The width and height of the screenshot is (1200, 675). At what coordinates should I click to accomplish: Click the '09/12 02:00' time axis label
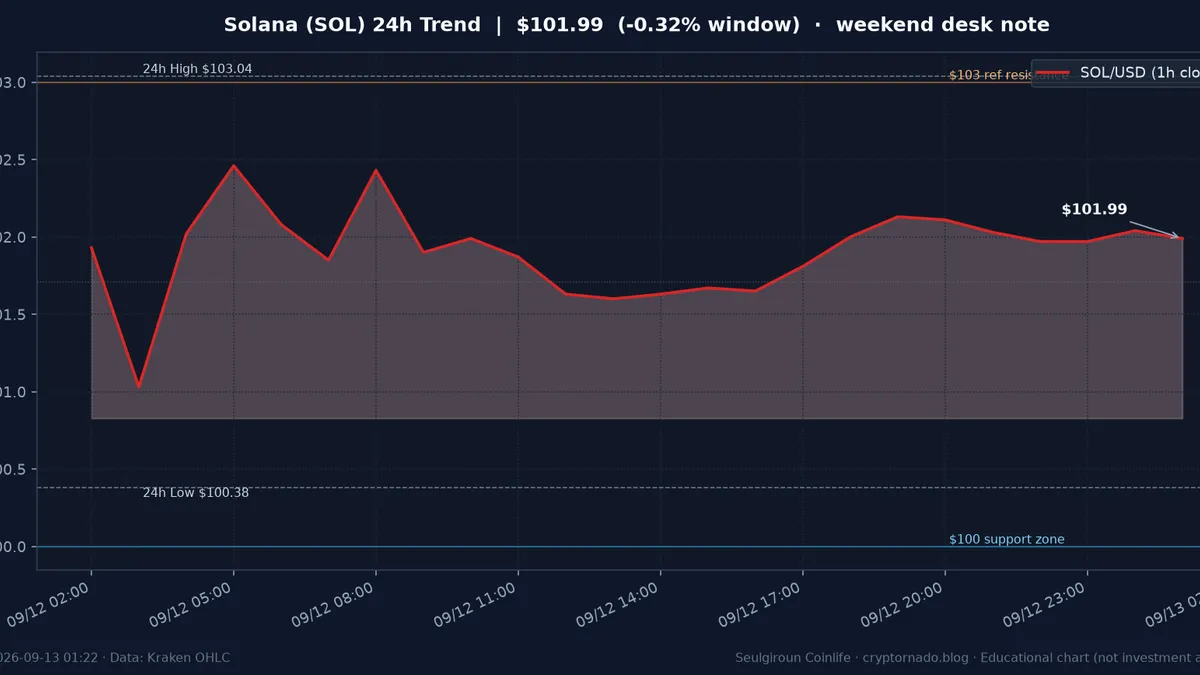coord(50,605)
